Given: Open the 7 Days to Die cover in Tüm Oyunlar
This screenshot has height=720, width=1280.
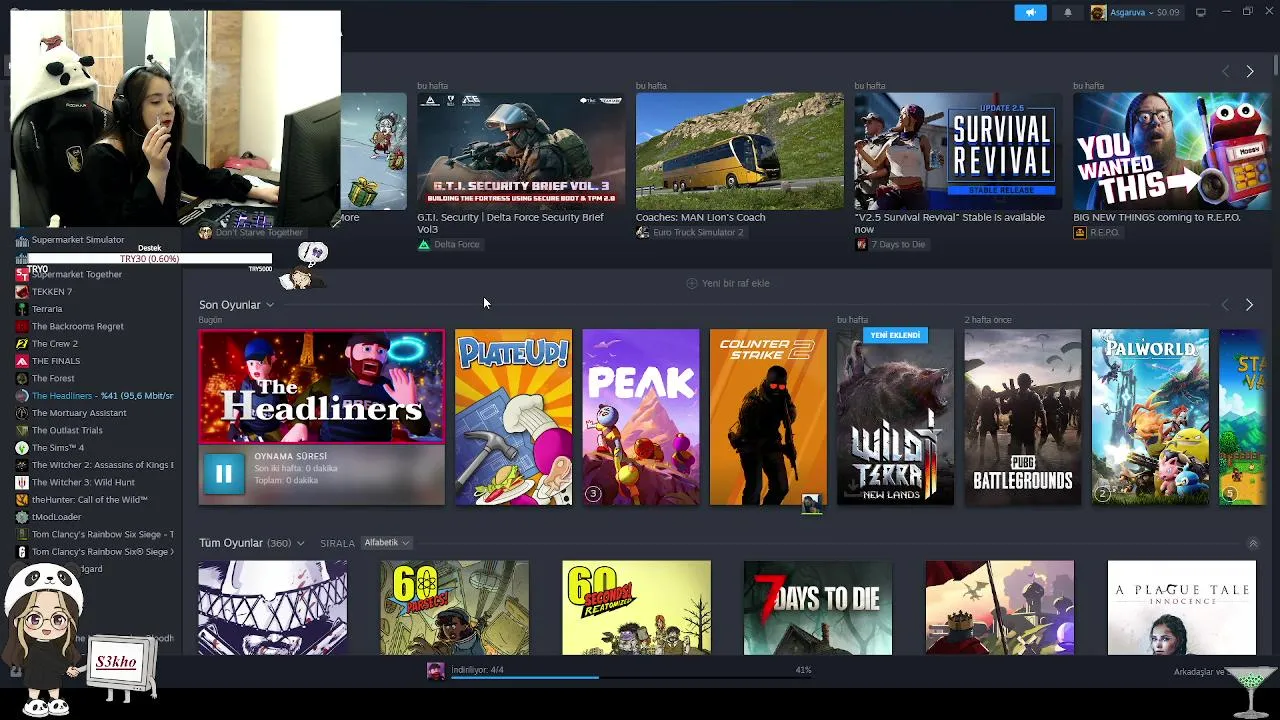Looking at the screenshot, I should (x=818, y=608).
